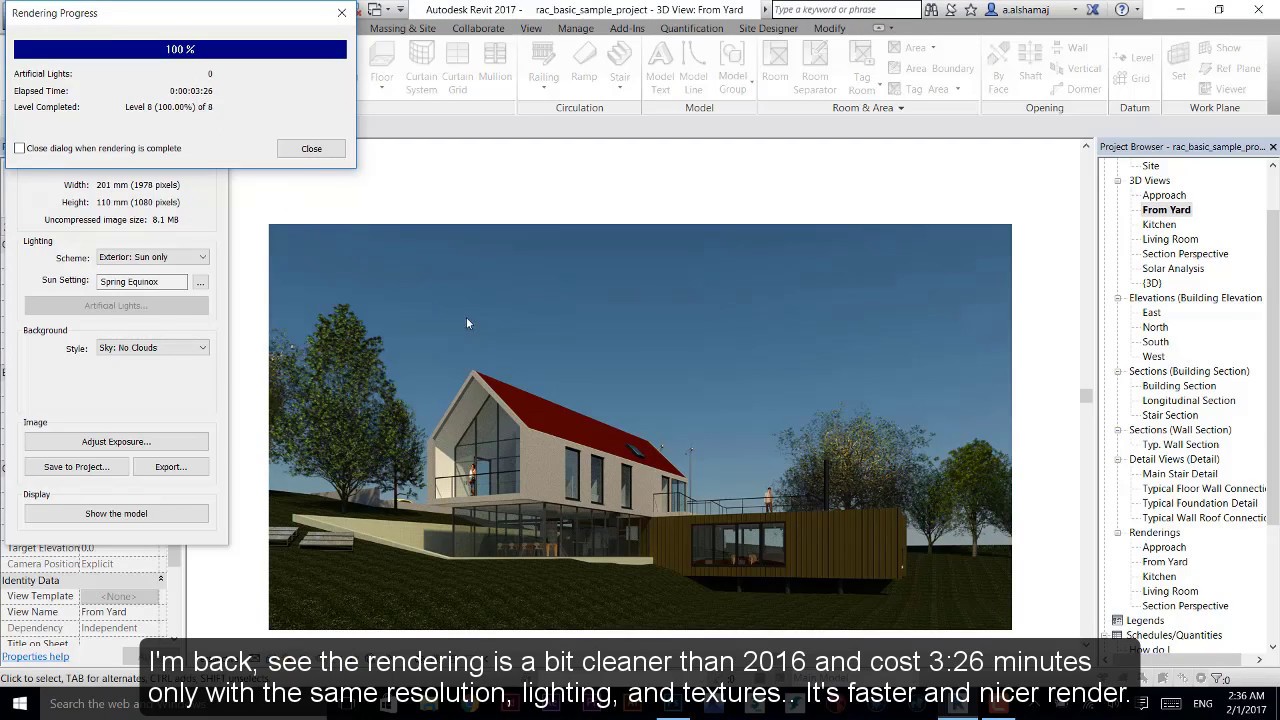Click the keyword search input field
Screen dimensions: 1280x720
point(846,10)
